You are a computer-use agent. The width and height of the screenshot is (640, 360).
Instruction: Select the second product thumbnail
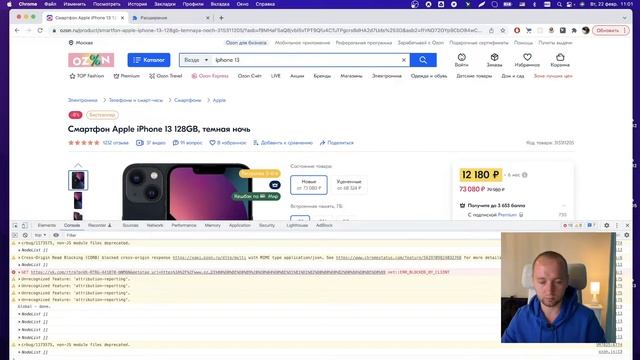(x=78, y=201)
